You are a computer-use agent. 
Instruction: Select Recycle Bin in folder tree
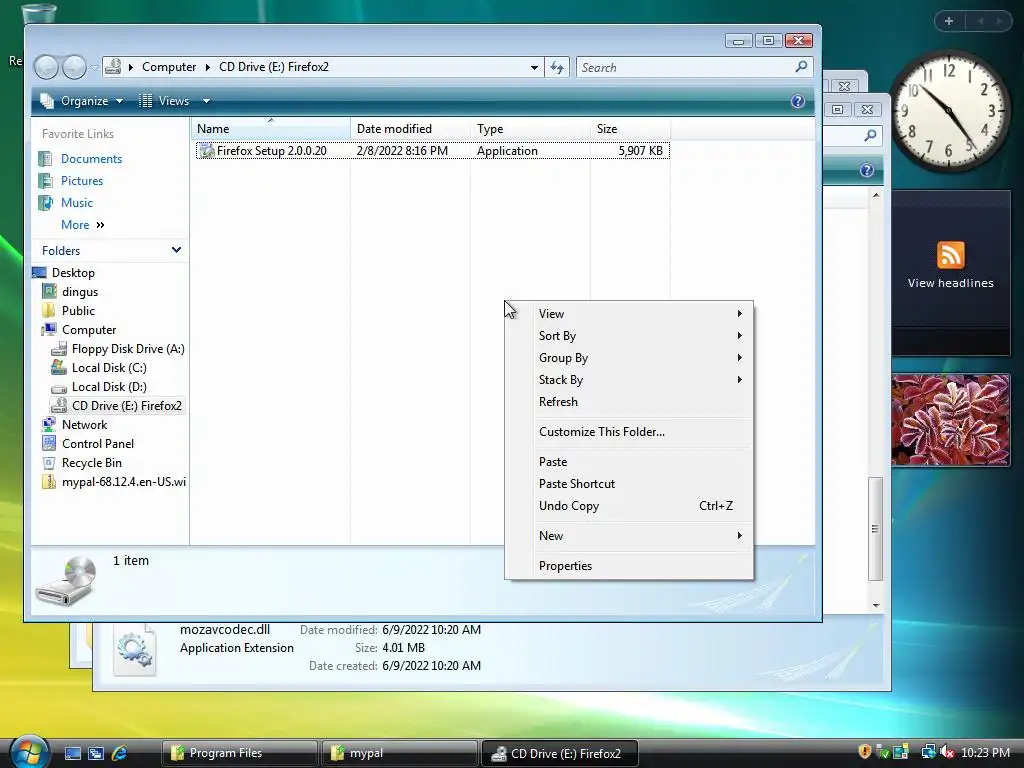(x=91, y=462)
